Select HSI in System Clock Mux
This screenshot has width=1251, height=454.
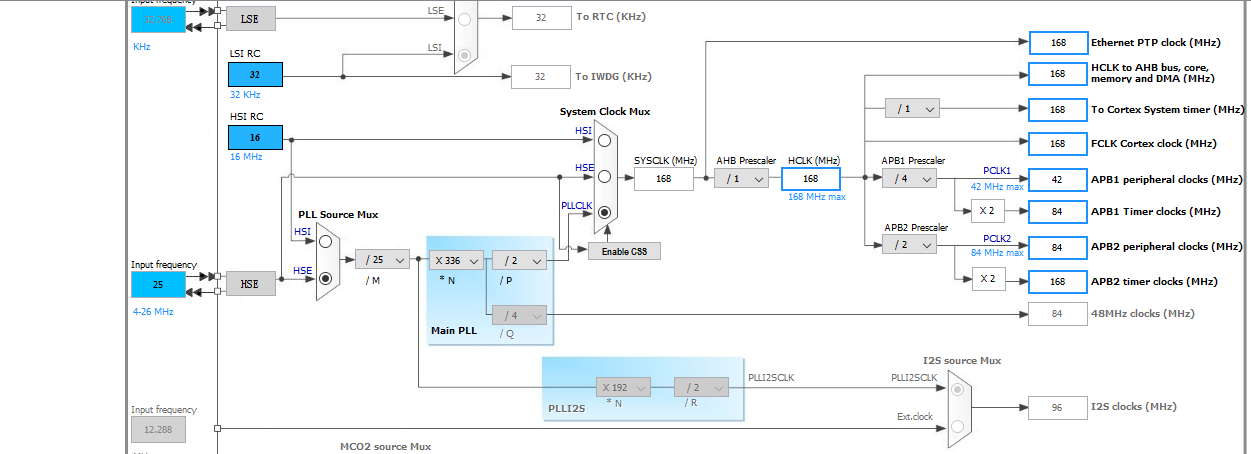click(604, 141)
